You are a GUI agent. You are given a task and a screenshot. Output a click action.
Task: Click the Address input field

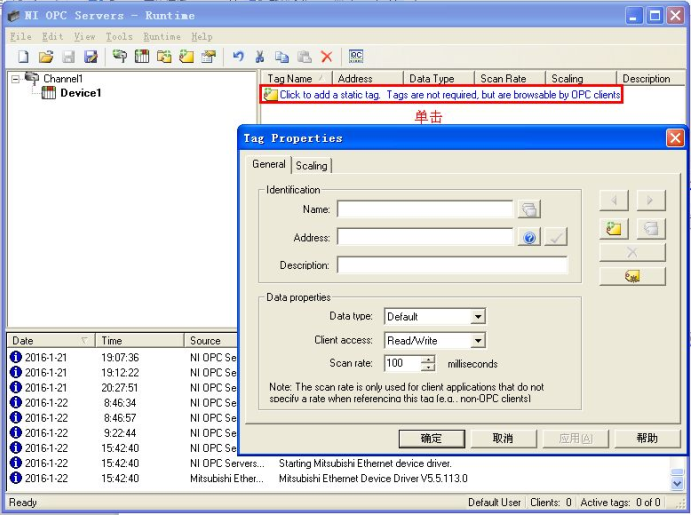425,237
